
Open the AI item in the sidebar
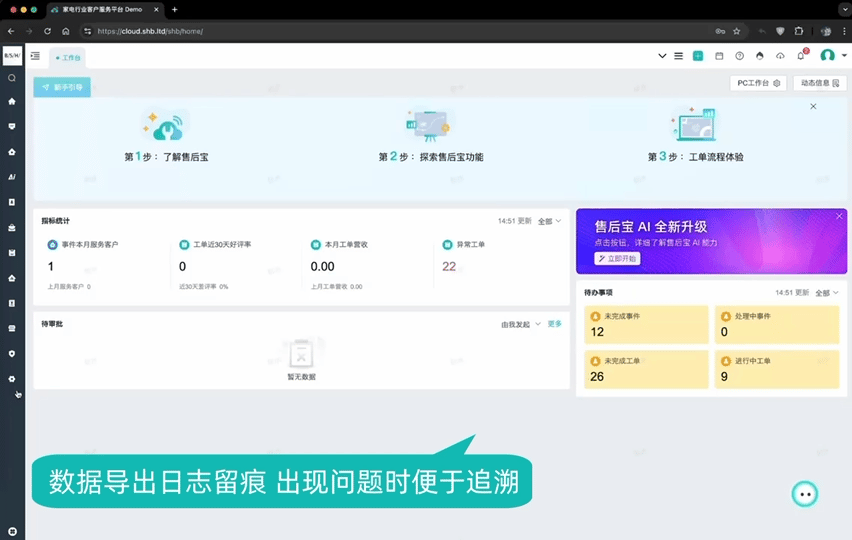pos(12,177)
